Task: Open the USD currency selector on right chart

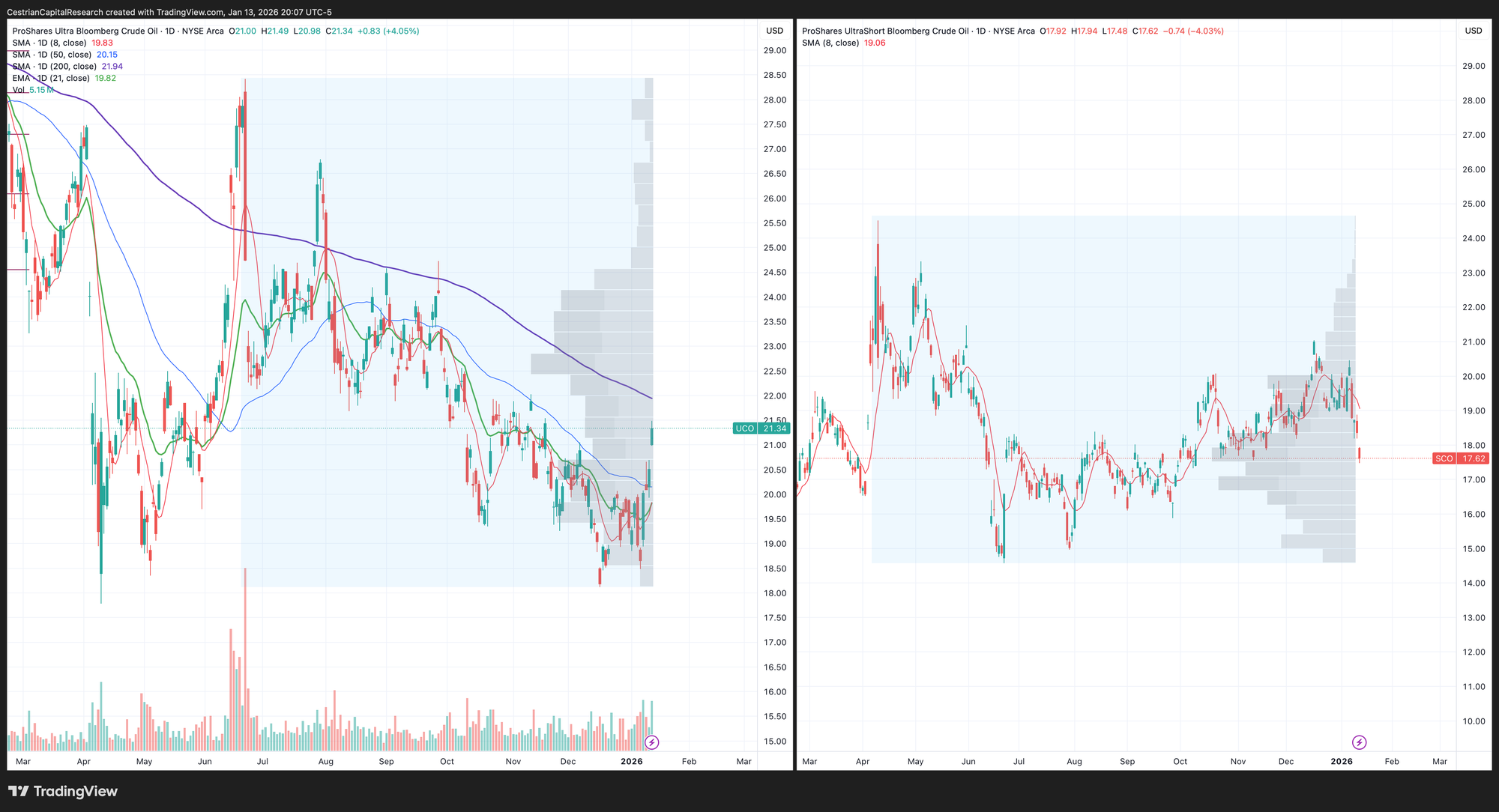Action: click(x=1473, y=31)
